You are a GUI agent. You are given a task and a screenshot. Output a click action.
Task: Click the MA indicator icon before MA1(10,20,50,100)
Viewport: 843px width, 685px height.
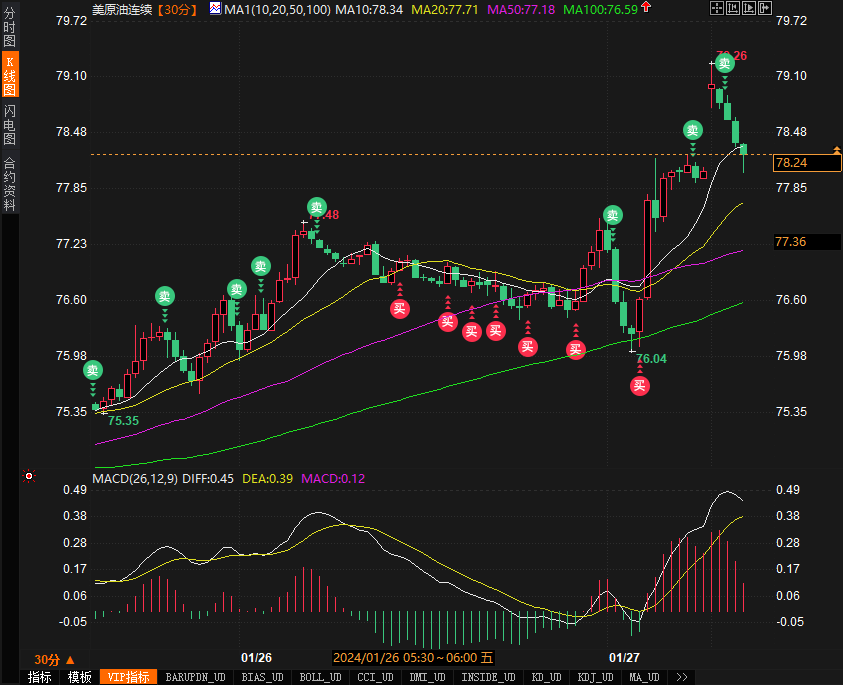coord(216,8)
